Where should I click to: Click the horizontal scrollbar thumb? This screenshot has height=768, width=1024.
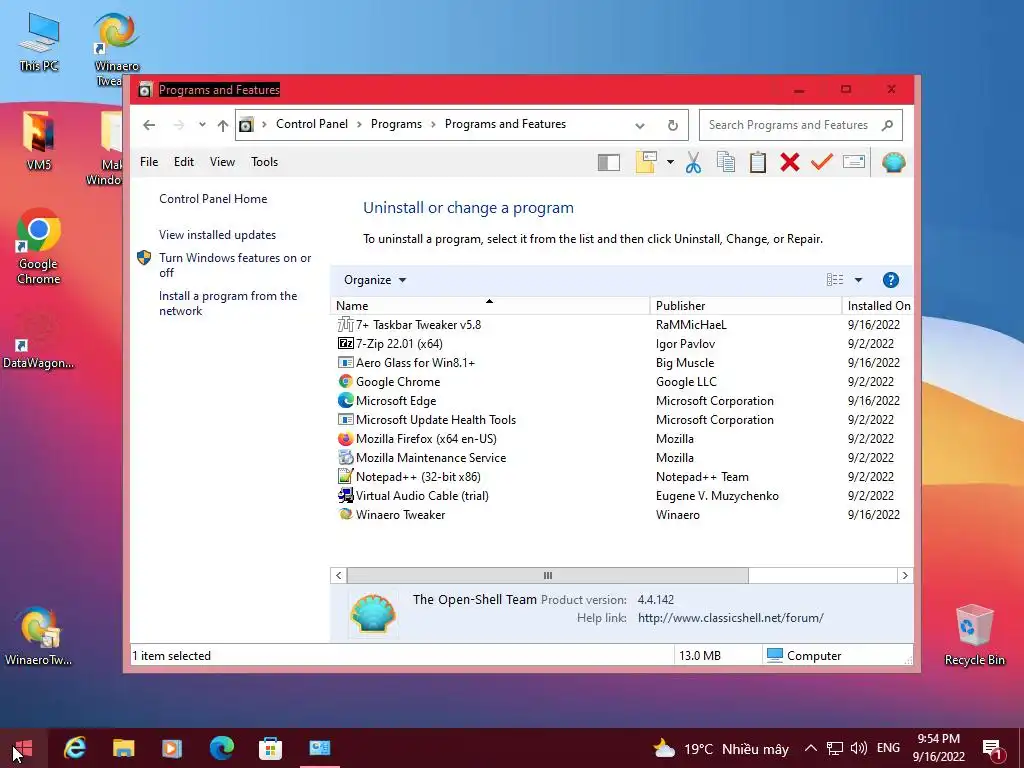coord(547,575)
